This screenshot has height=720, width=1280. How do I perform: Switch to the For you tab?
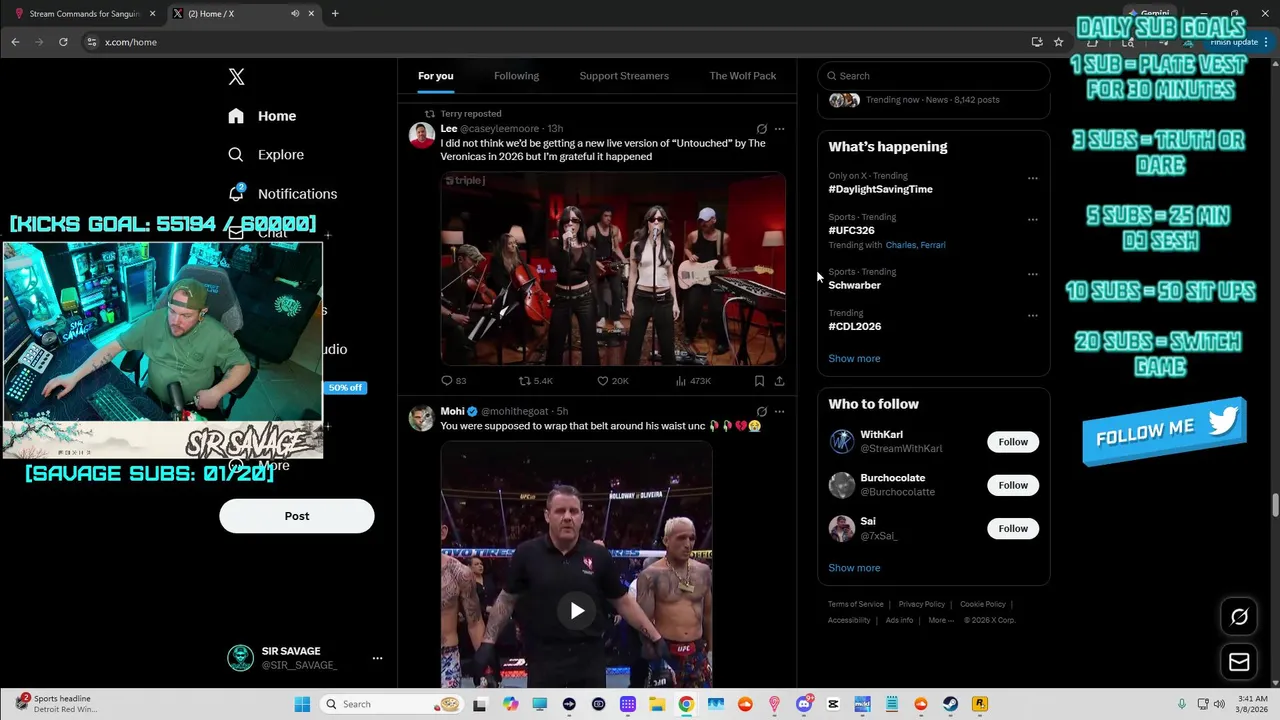[x=436, y=76]
